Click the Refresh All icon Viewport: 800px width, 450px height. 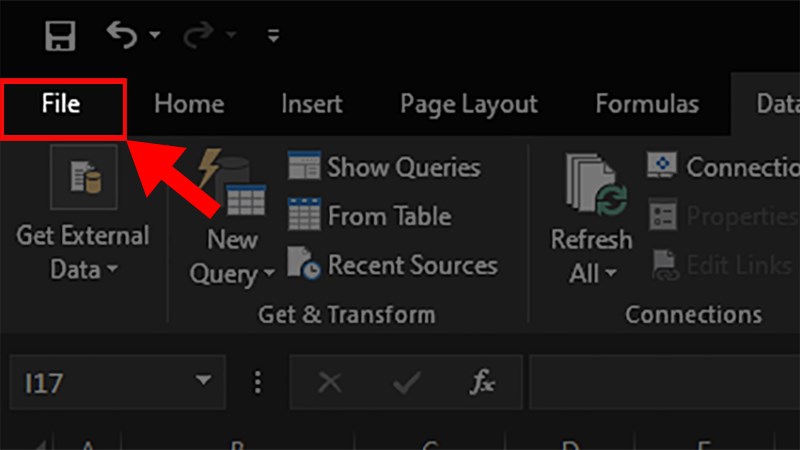[592, 185]
